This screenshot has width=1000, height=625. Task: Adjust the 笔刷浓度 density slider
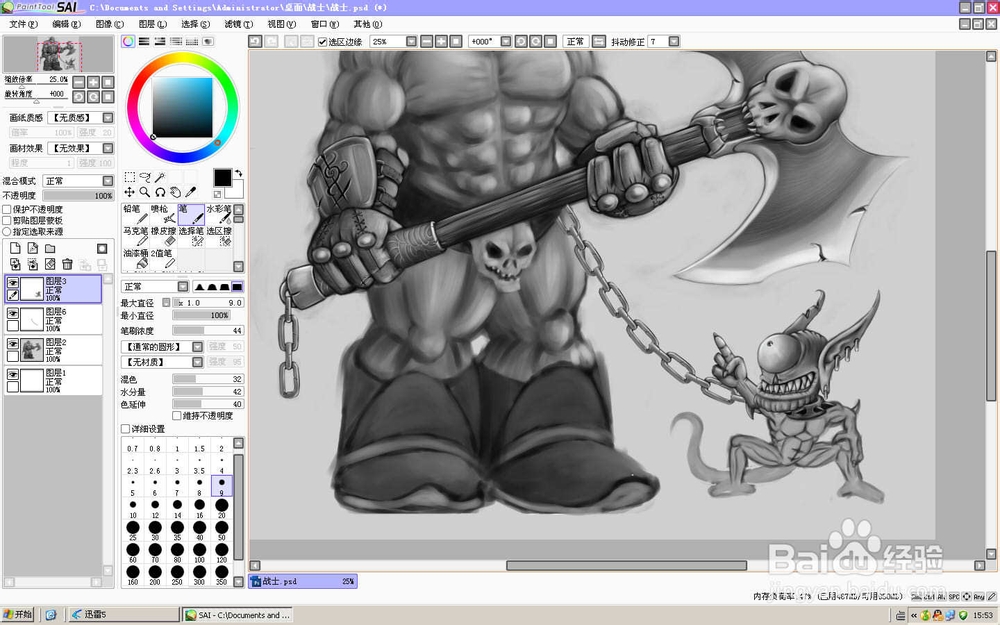208,330
